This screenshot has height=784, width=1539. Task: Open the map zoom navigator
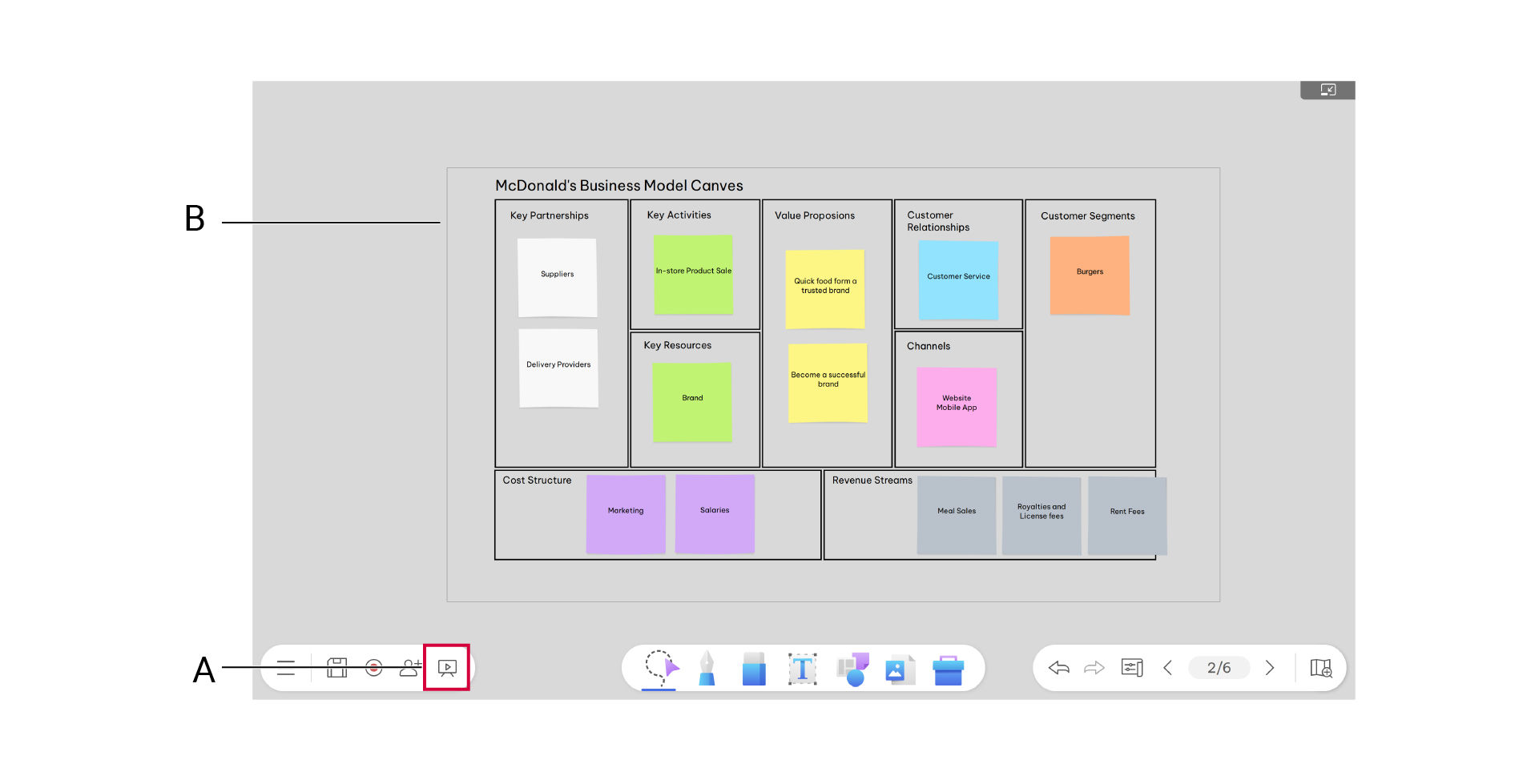1321,668
